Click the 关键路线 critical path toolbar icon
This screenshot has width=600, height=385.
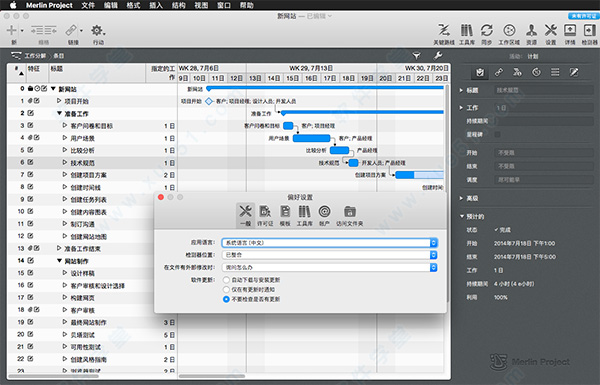coord(444,30)
